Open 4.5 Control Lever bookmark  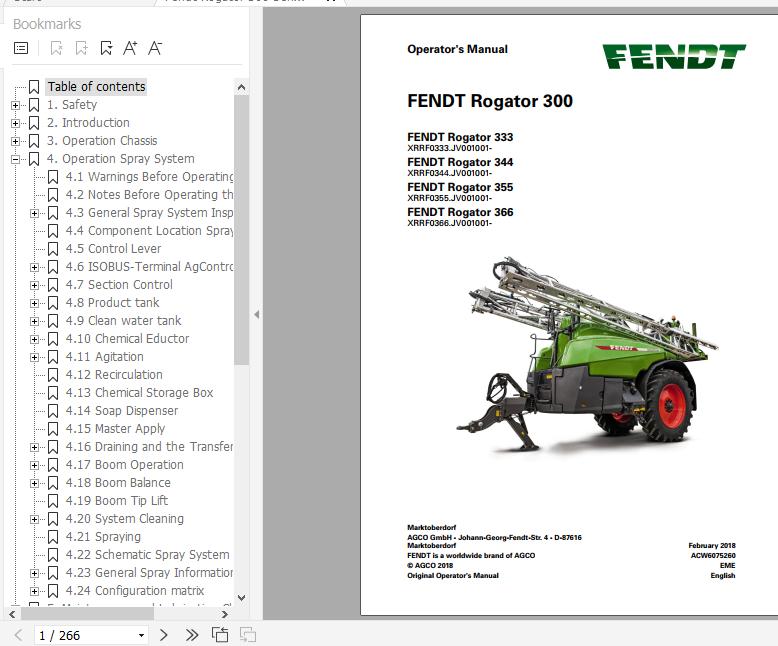point(113,249)
